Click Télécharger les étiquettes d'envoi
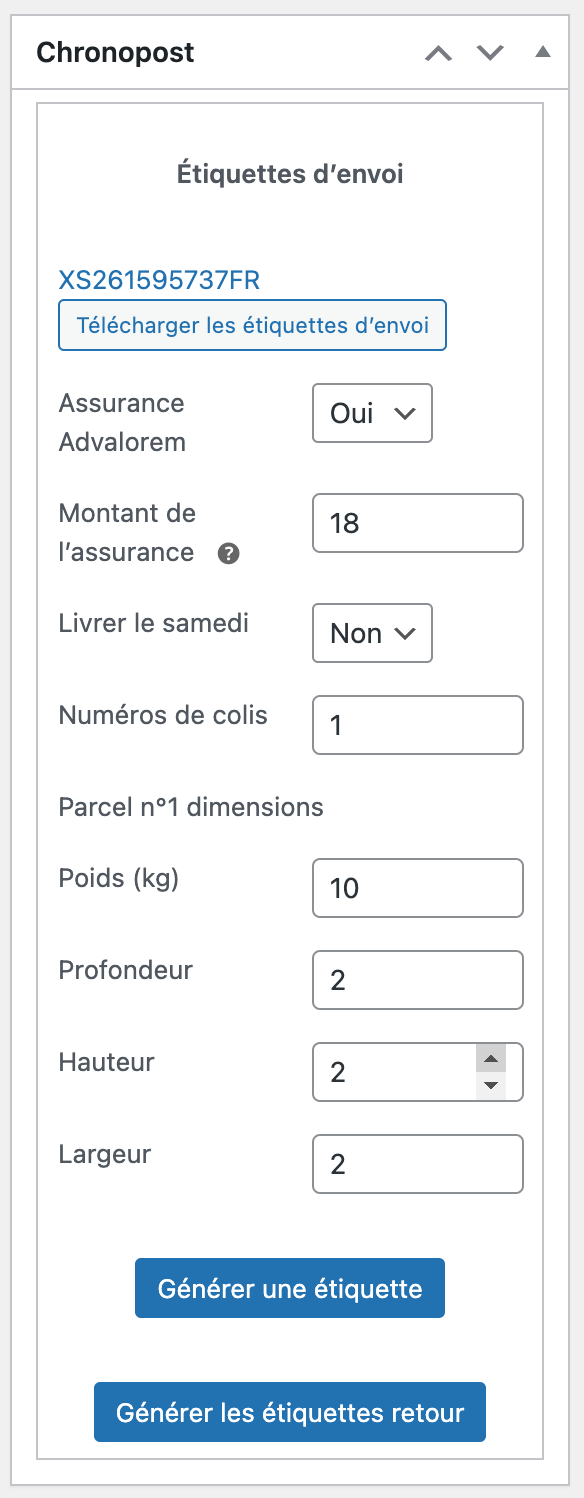 [x=252, y=325]
